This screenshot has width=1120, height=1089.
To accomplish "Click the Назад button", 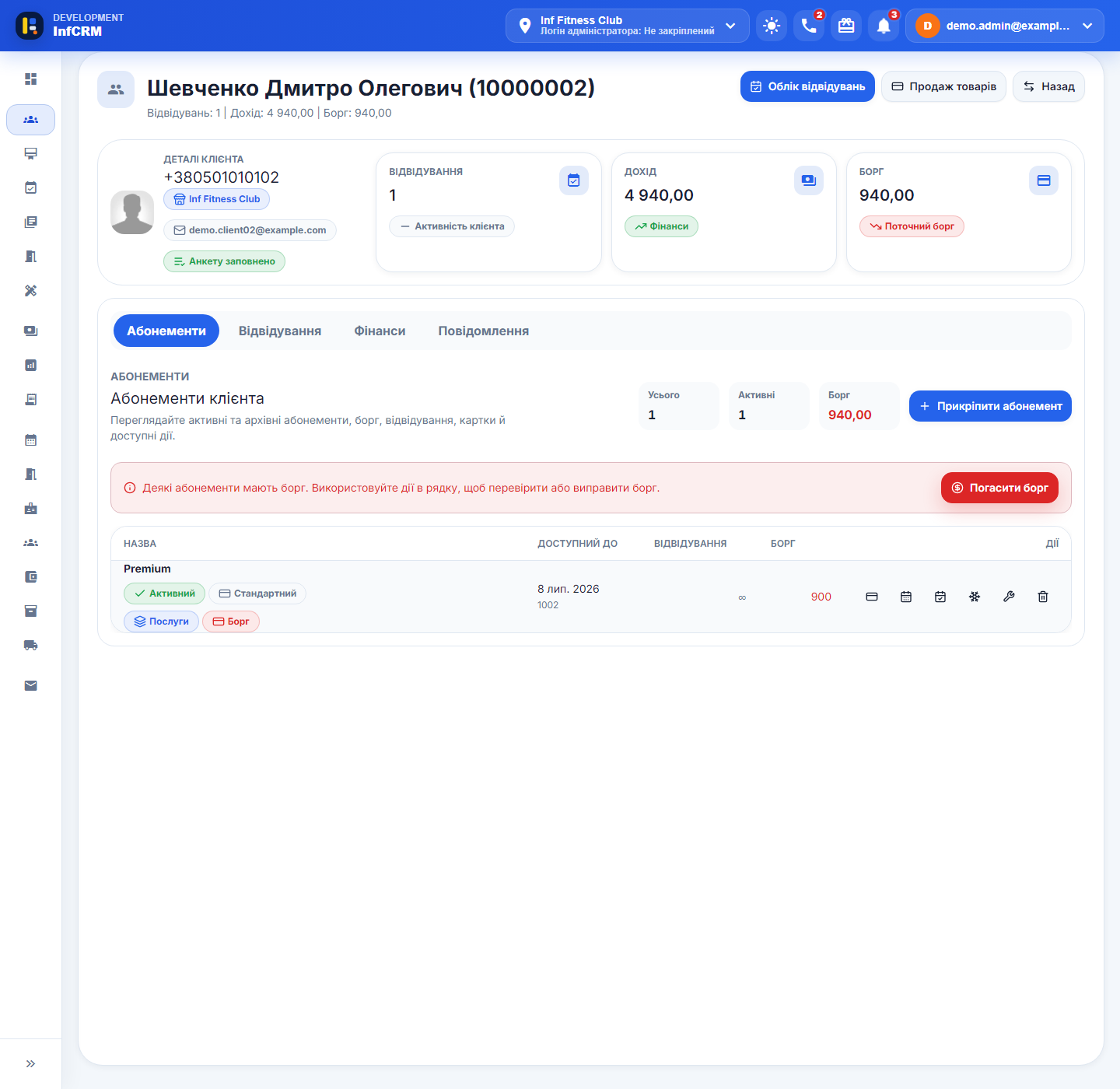I will pos(1048,86).
